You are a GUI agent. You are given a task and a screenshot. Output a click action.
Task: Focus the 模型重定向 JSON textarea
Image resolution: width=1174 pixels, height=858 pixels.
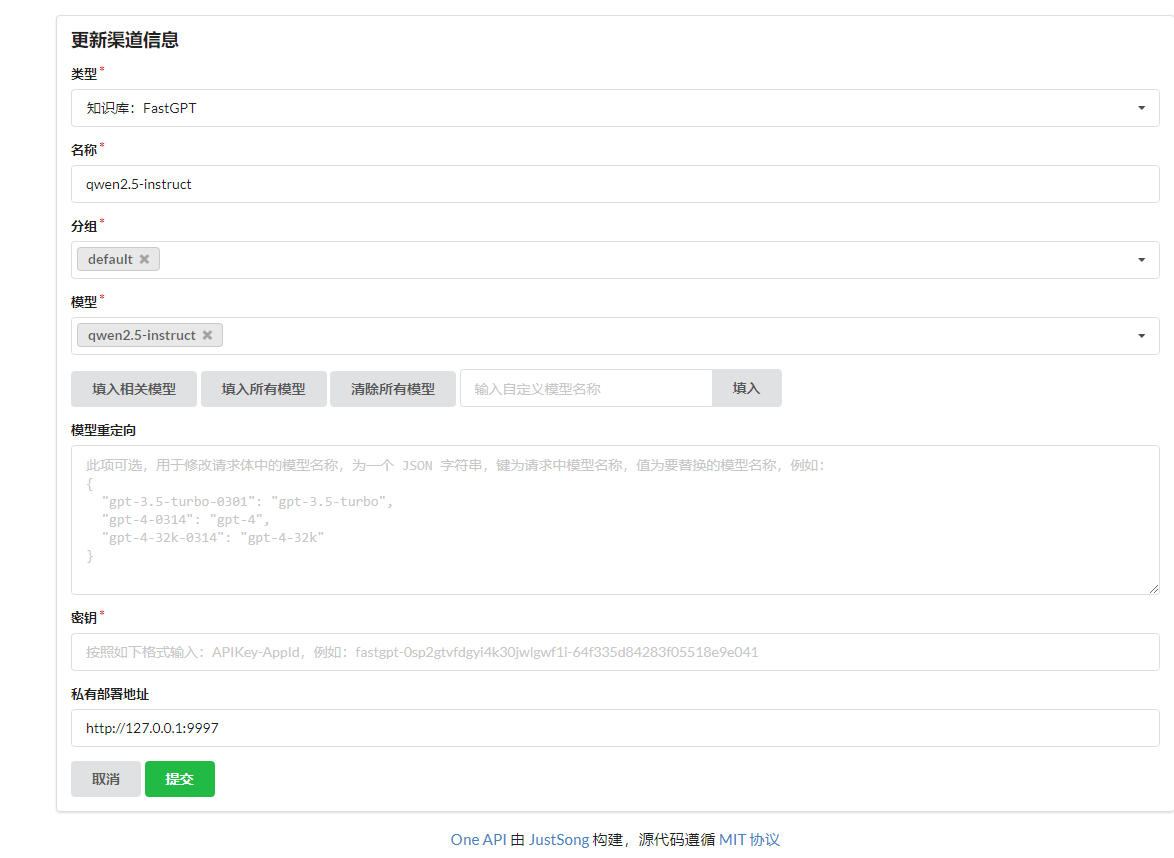tap(615, 520)
